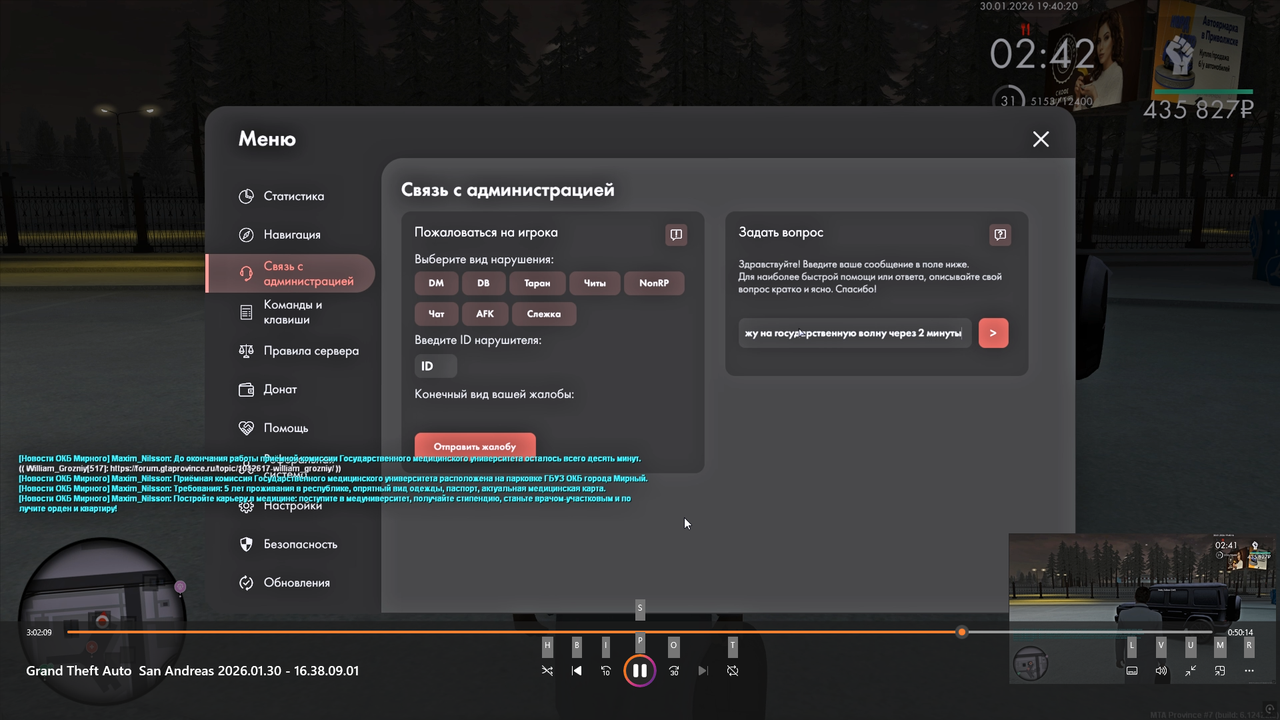Click the video title Grand Theft Auto San Andreas
Screen dimensions: 1280x720
click(x=192, y=671)
